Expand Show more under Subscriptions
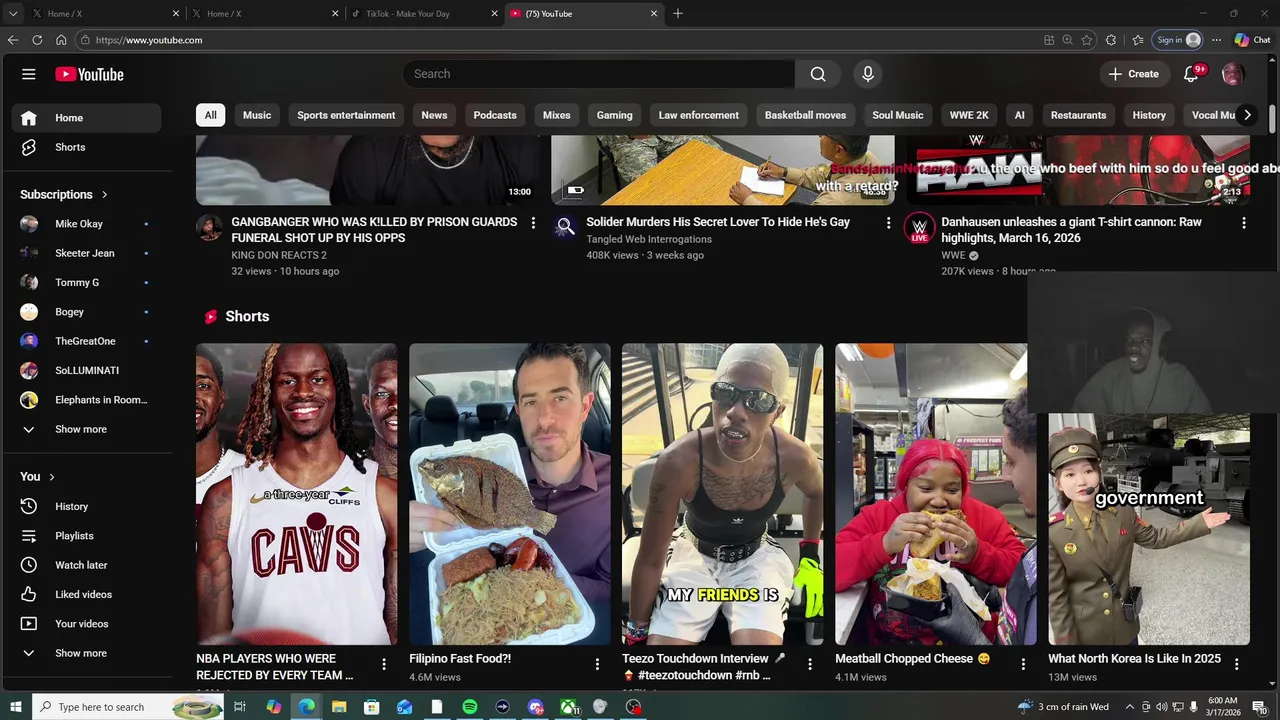 pyautogui.click(x=86, y=429)
